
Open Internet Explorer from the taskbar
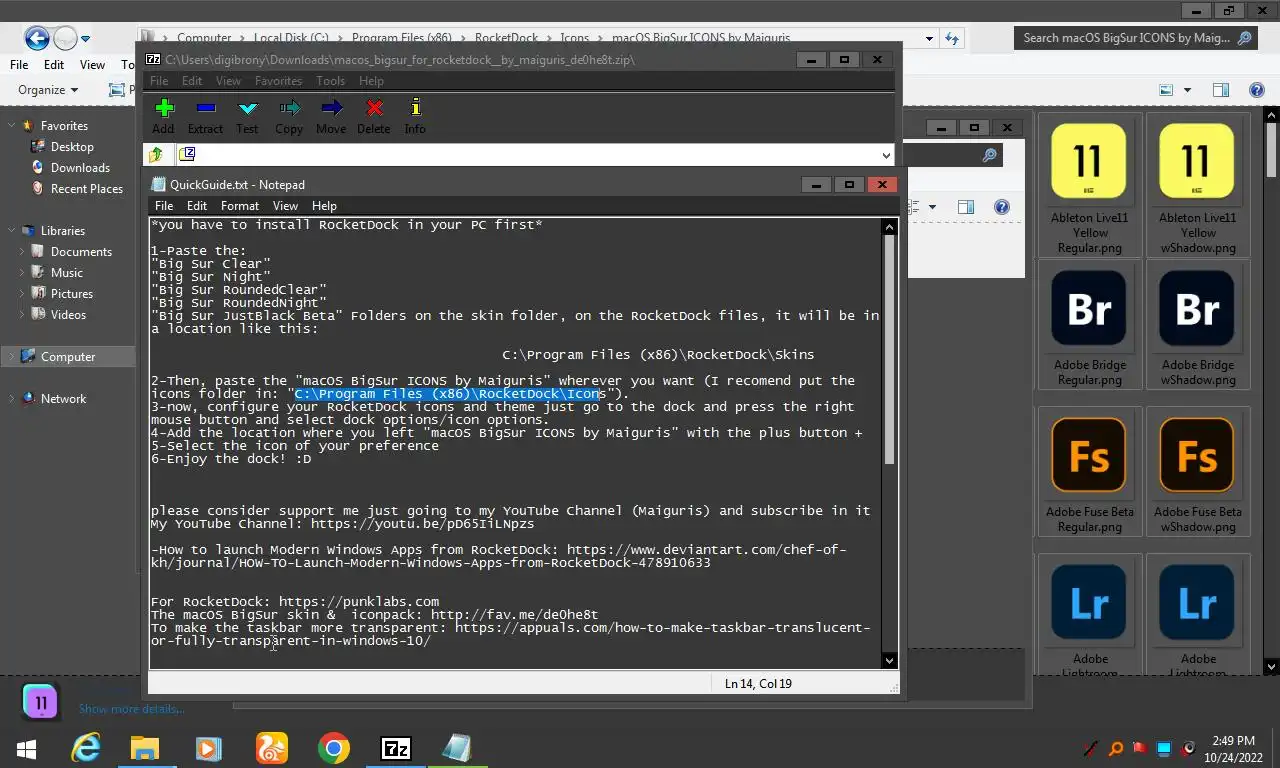pyautogui.click(x=87, y=748)
